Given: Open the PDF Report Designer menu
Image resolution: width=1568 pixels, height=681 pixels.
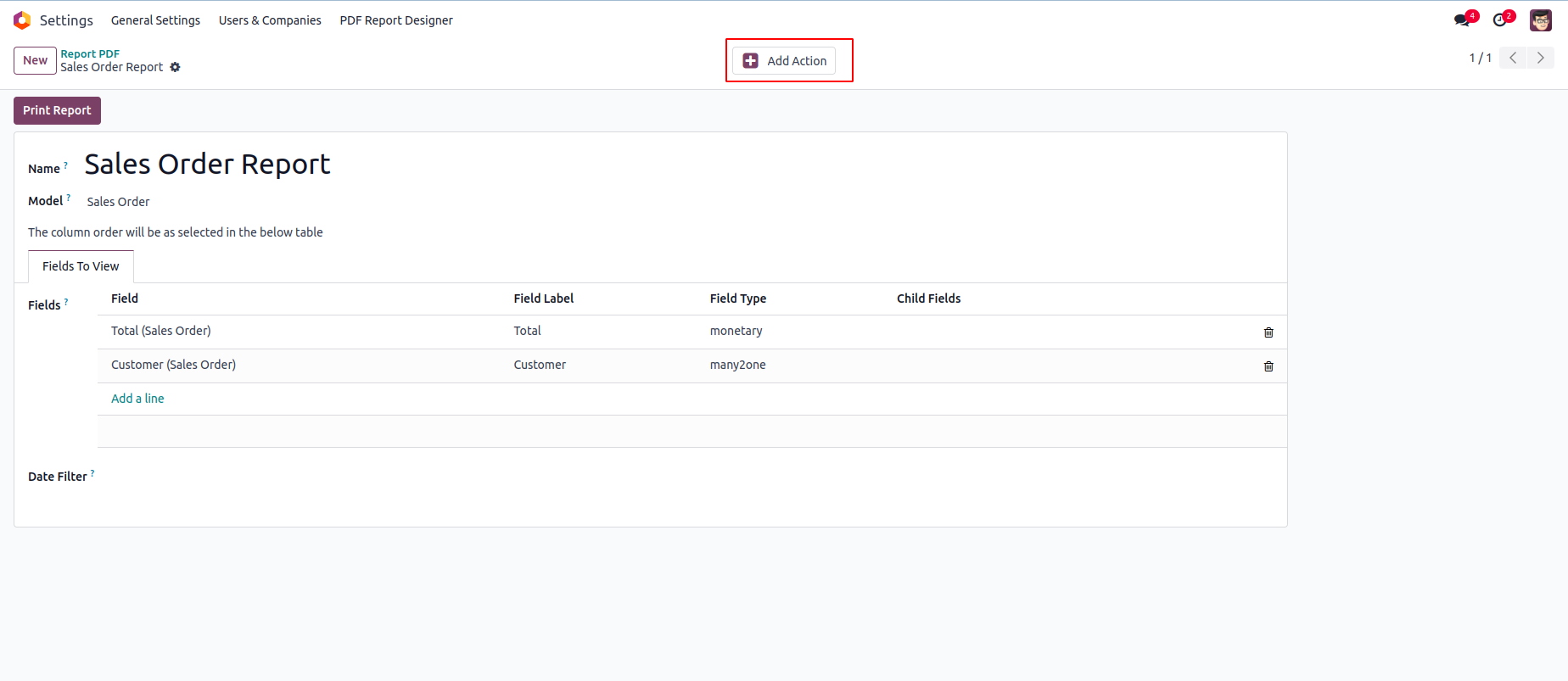Looking at the screenshot, I should [x=396, y=20].
